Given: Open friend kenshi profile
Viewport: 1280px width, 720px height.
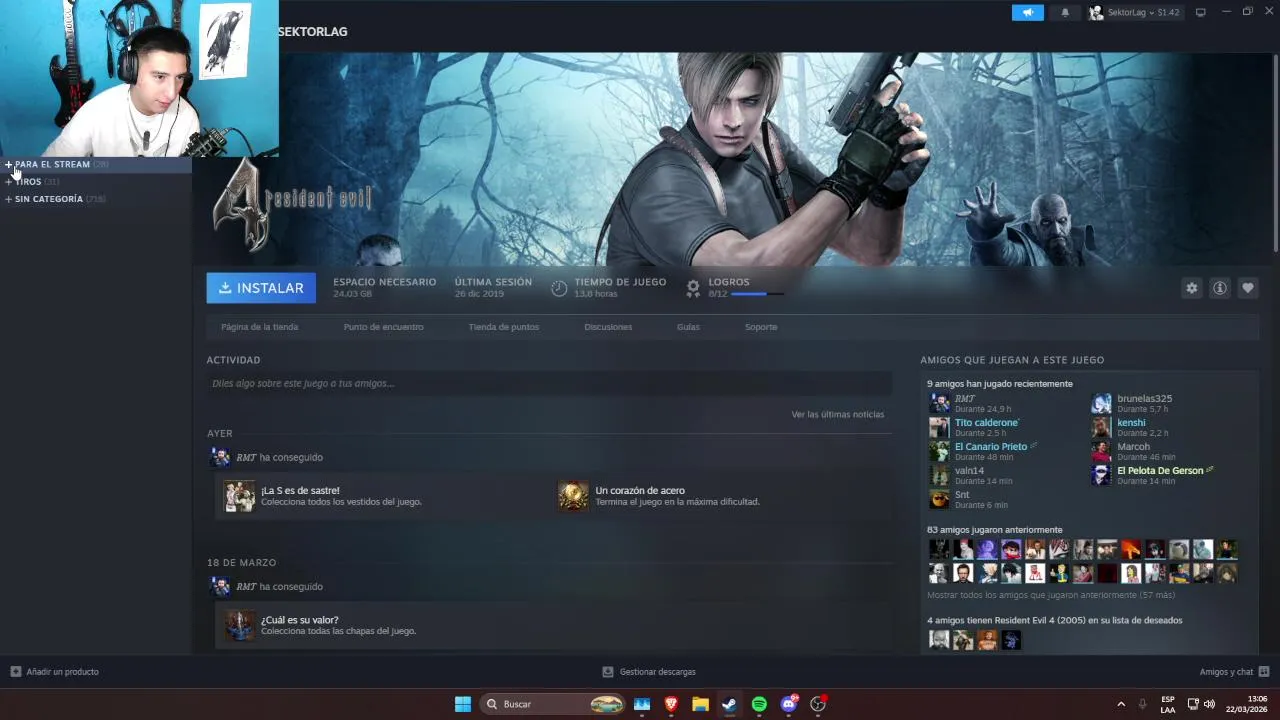Looking at the screenshot, I should point(1131,423).
